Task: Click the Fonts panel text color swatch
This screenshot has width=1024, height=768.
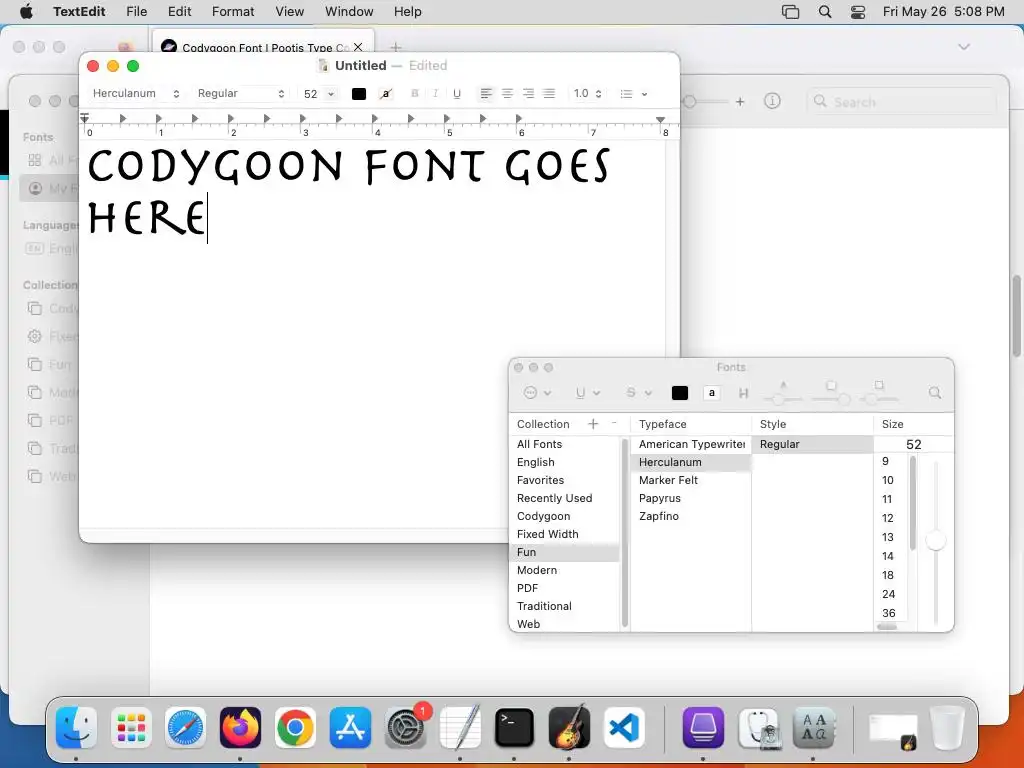Action: coord(680,392)
